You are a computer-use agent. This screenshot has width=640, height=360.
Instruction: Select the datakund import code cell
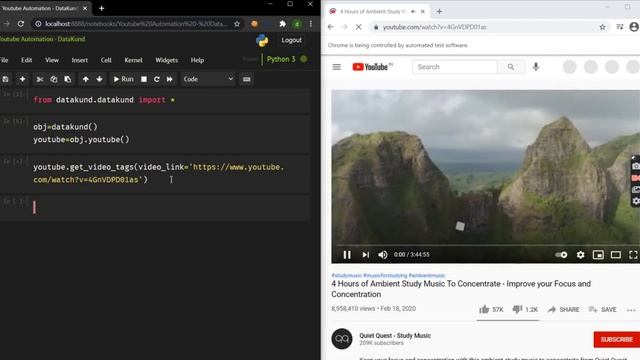point(170,100)
